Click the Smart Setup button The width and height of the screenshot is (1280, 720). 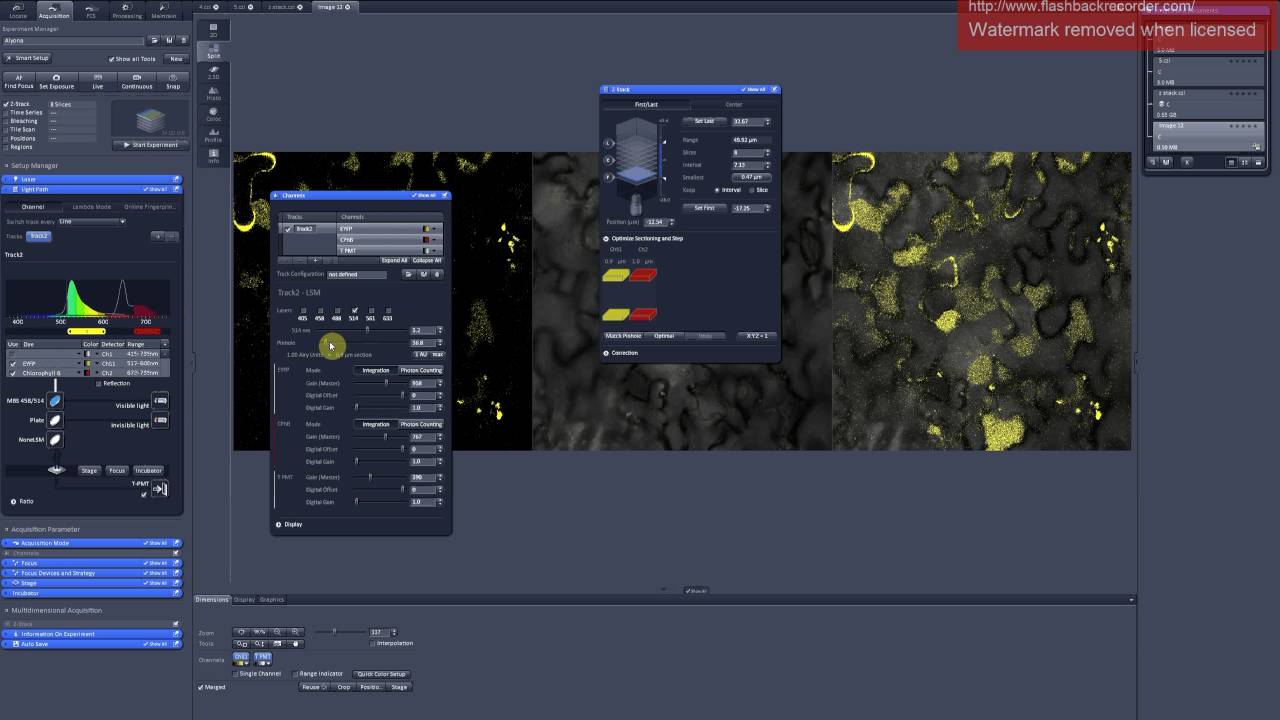tap(28, 59)
